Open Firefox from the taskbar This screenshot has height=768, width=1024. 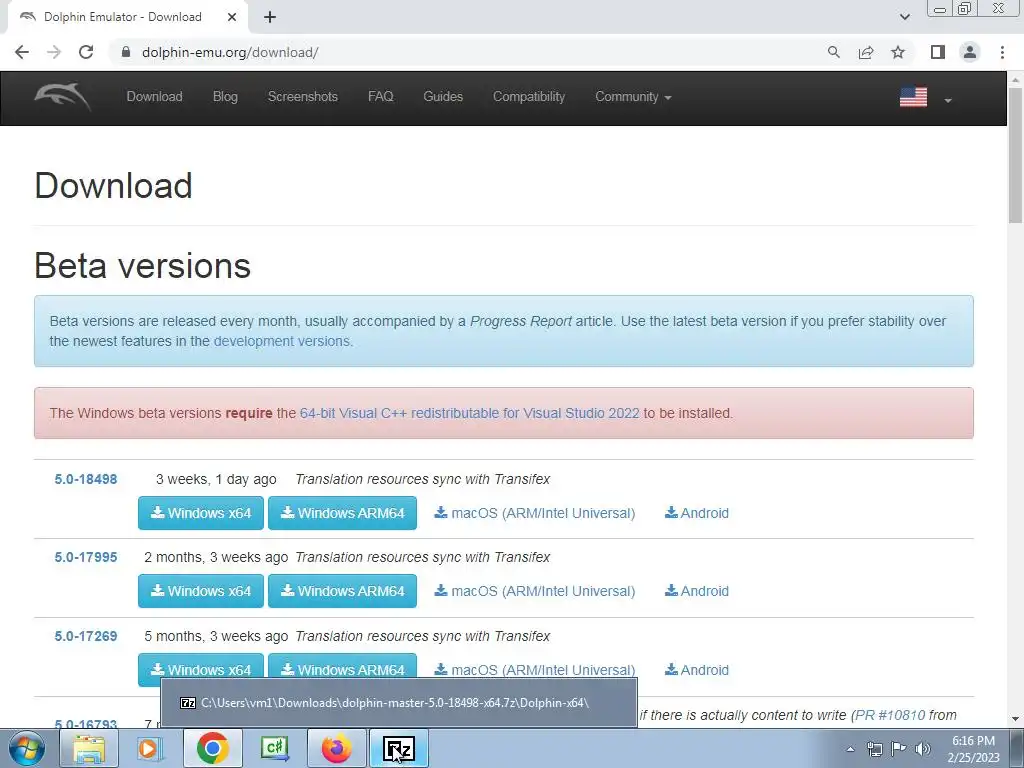(336, 748)
